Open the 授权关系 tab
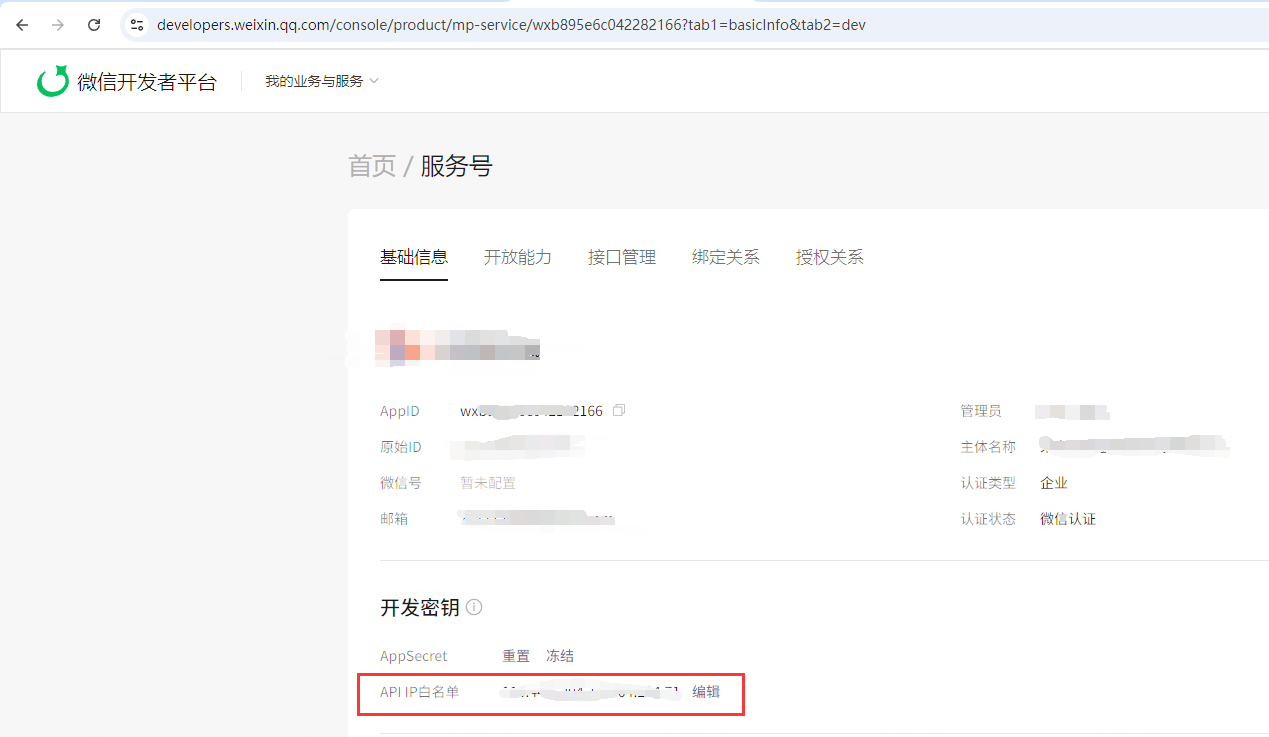 pos(830,257)
